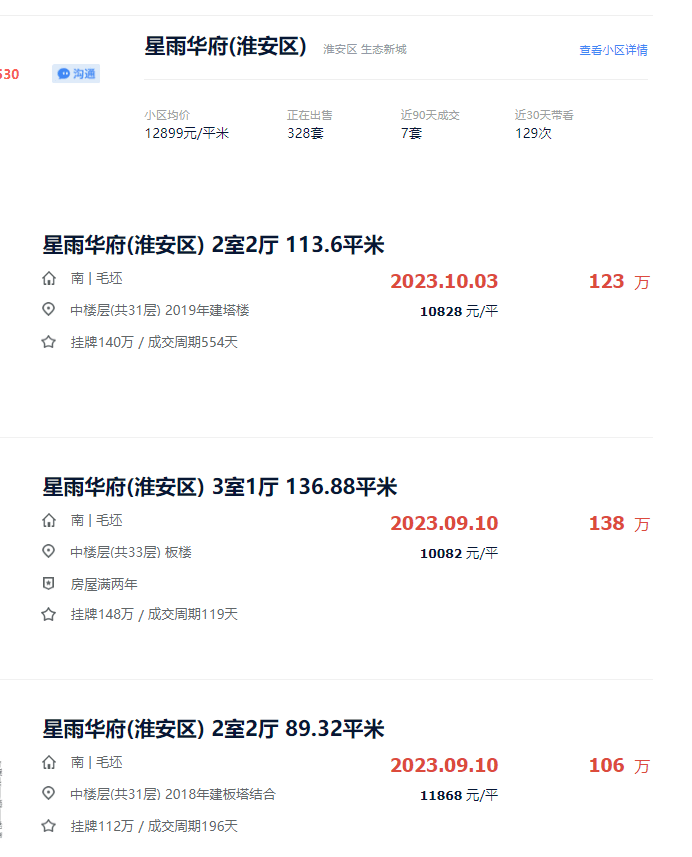The width and height of the screenshot is (692, 857).
Task: Open the 2室2厅 89.32平米 listing title
Action: [x=213, y=729]
